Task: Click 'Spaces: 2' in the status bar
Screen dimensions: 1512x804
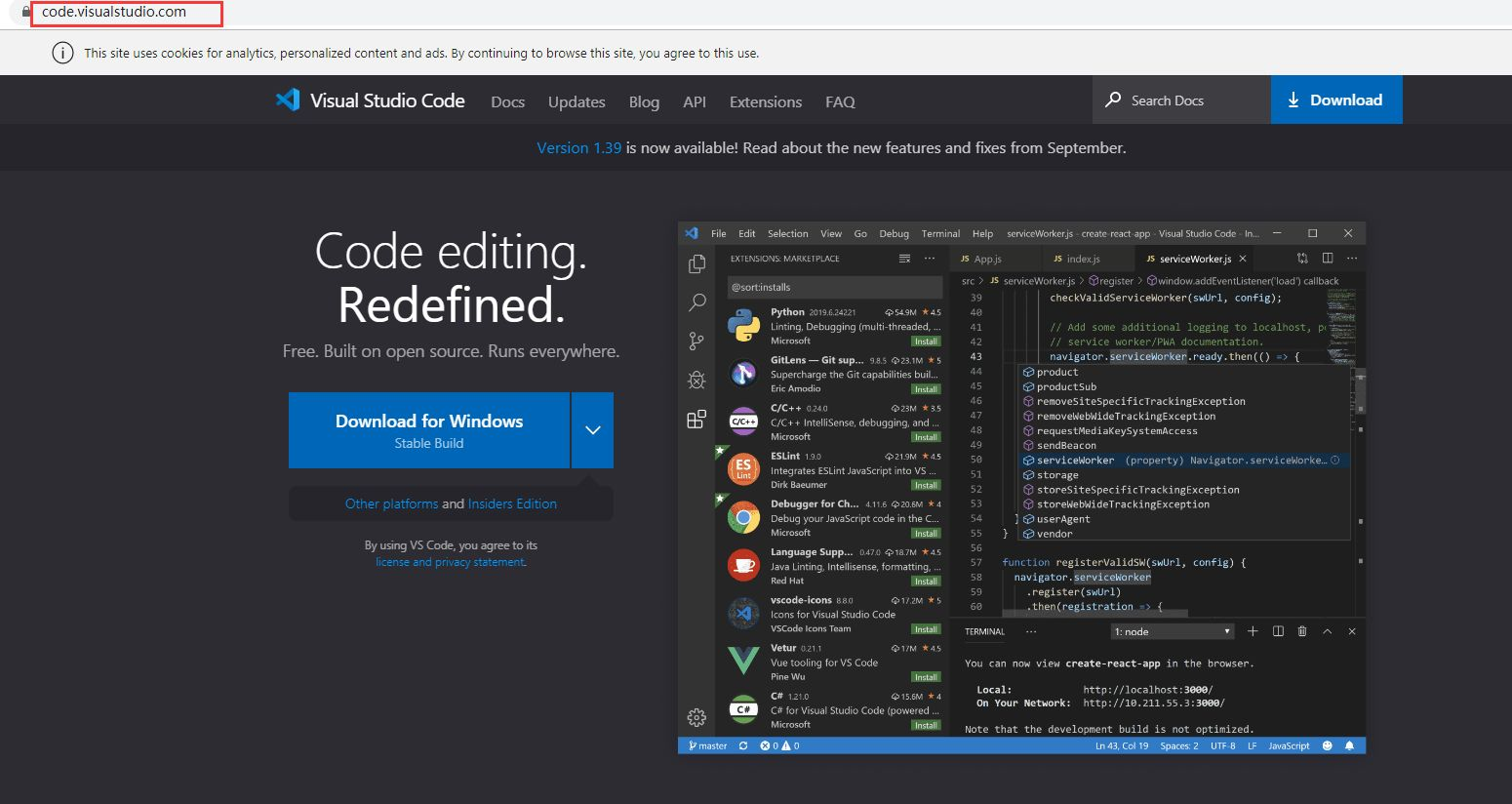Action: (x=1179, y=745)
